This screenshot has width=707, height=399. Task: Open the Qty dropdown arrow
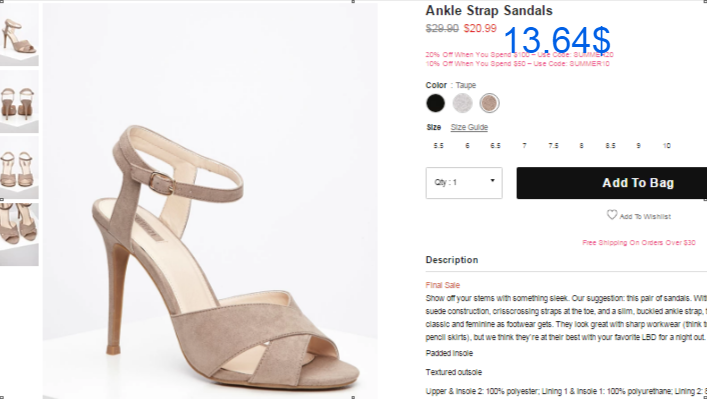(x=492, y=181)
